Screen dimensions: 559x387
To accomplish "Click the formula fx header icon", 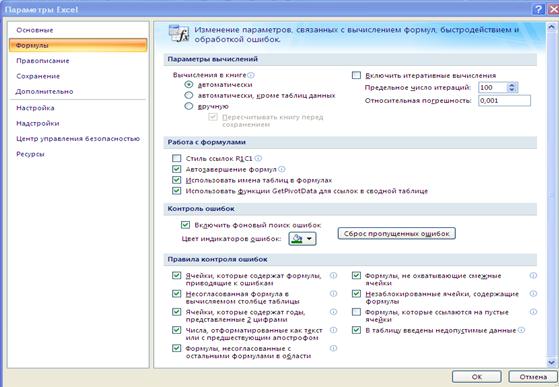I will [179, 33].
